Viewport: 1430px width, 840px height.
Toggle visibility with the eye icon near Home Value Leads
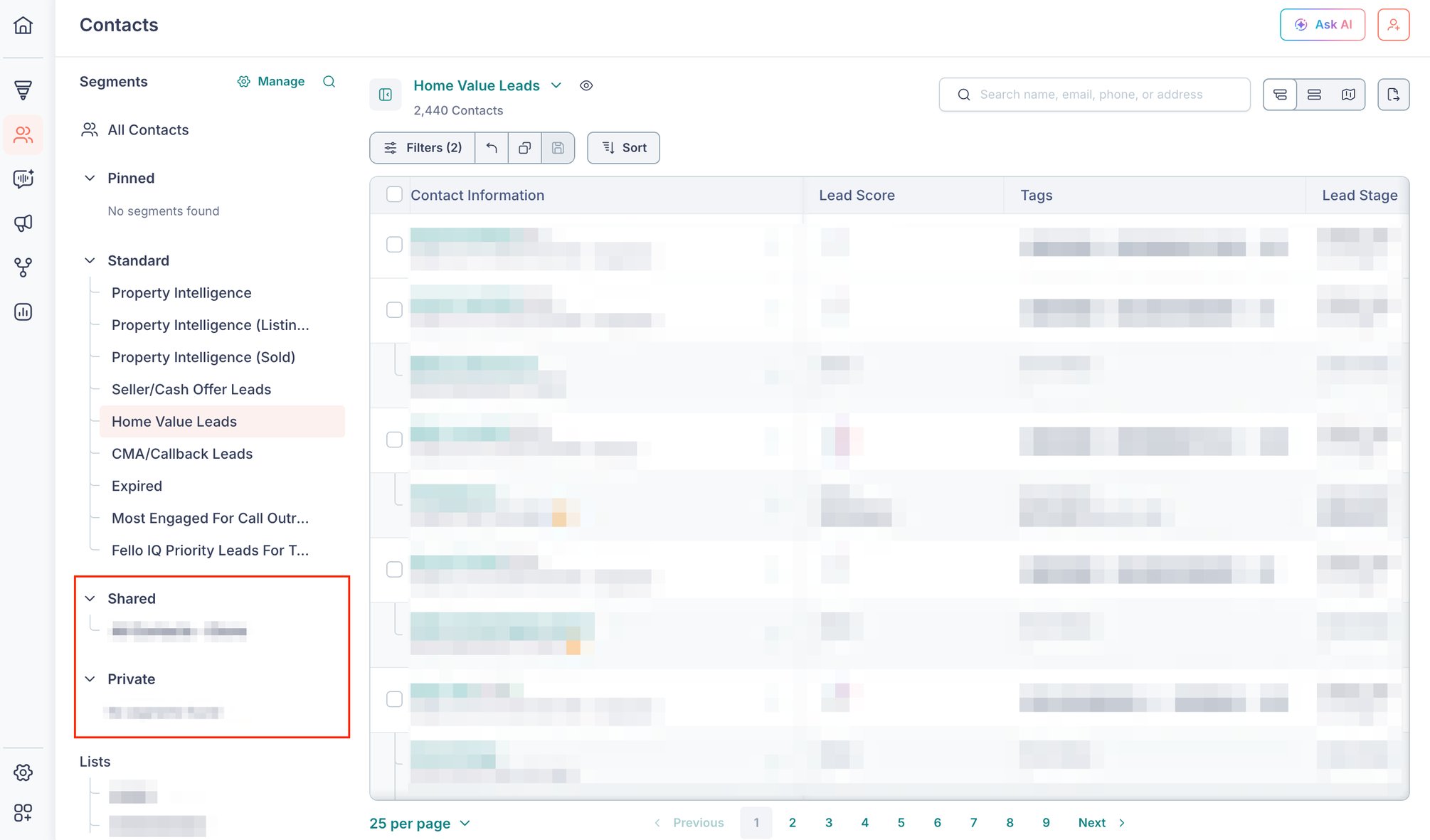pyautogui.click(x=586, y=85)
